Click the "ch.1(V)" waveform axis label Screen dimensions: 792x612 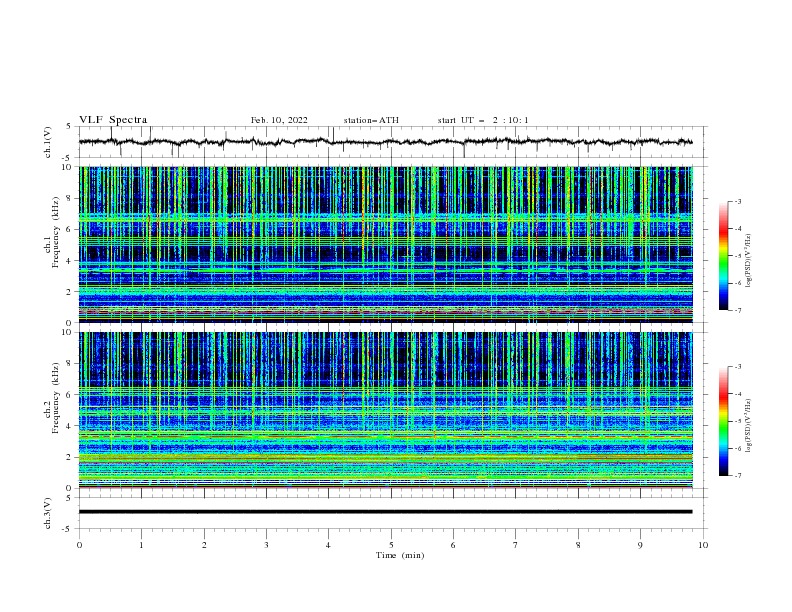click(x=47, y=142)
